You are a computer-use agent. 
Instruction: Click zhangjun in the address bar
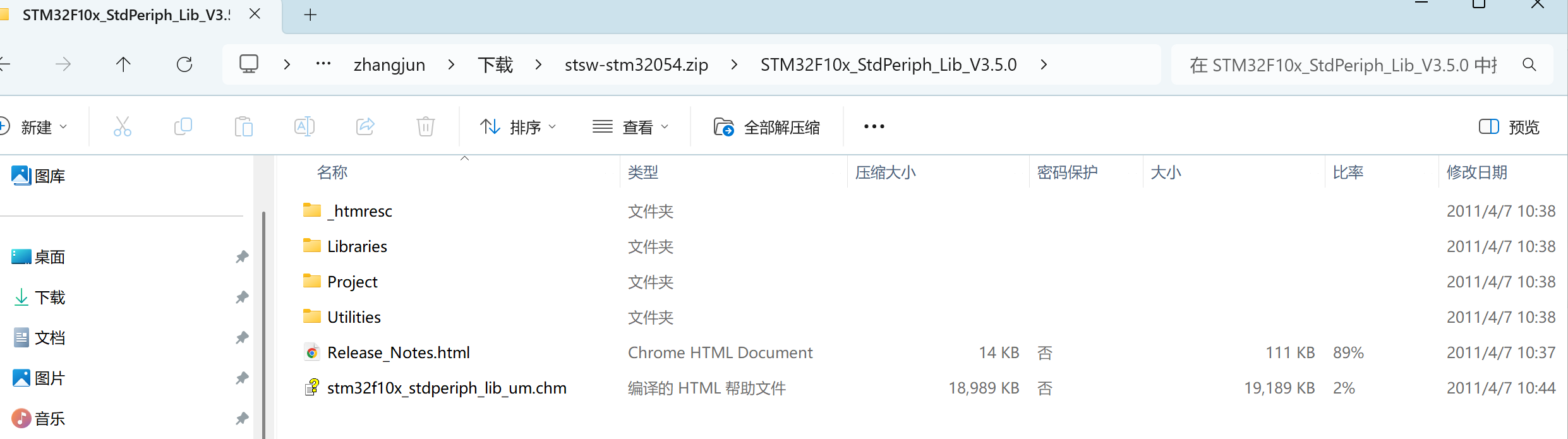point(389,64)
